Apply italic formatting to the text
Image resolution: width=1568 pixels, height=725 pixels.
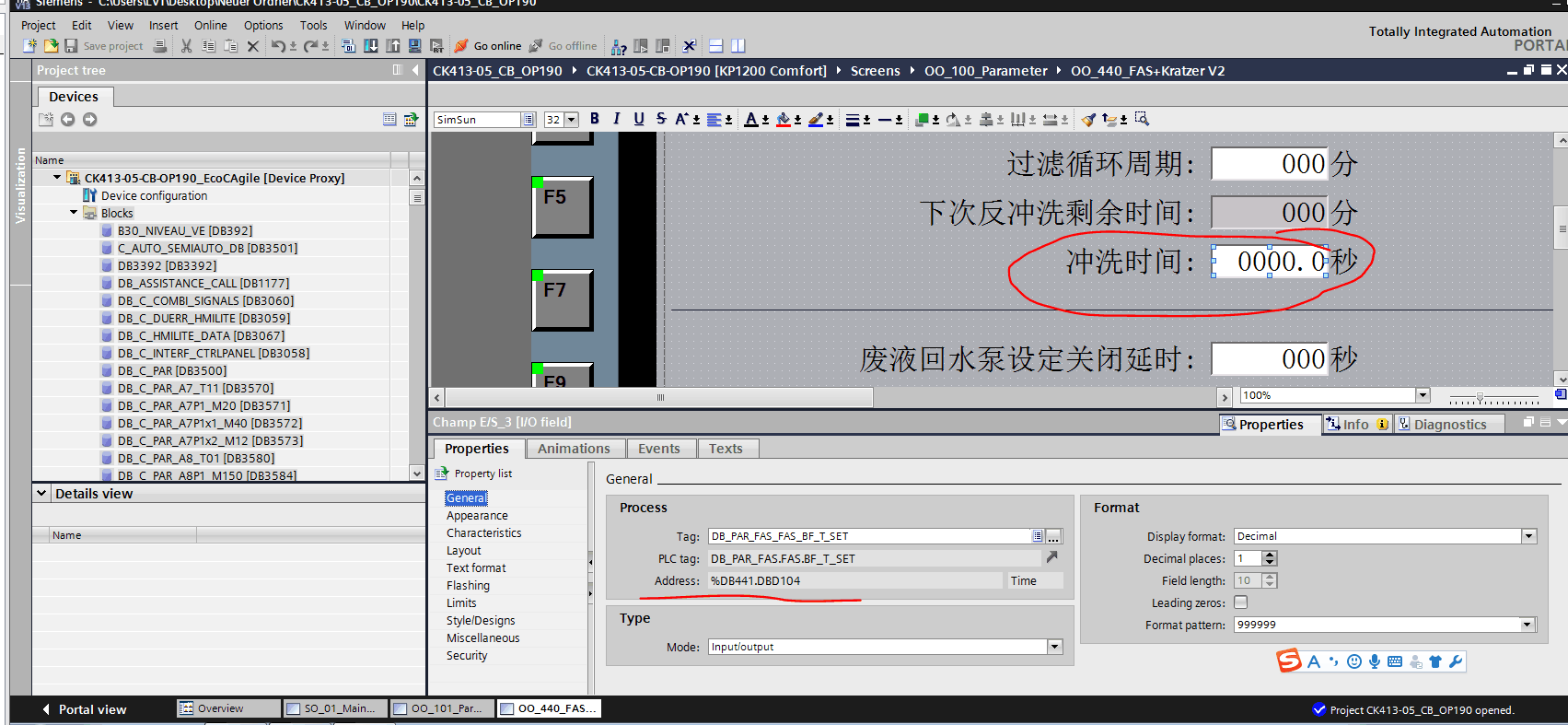click(x=617, y=119)
